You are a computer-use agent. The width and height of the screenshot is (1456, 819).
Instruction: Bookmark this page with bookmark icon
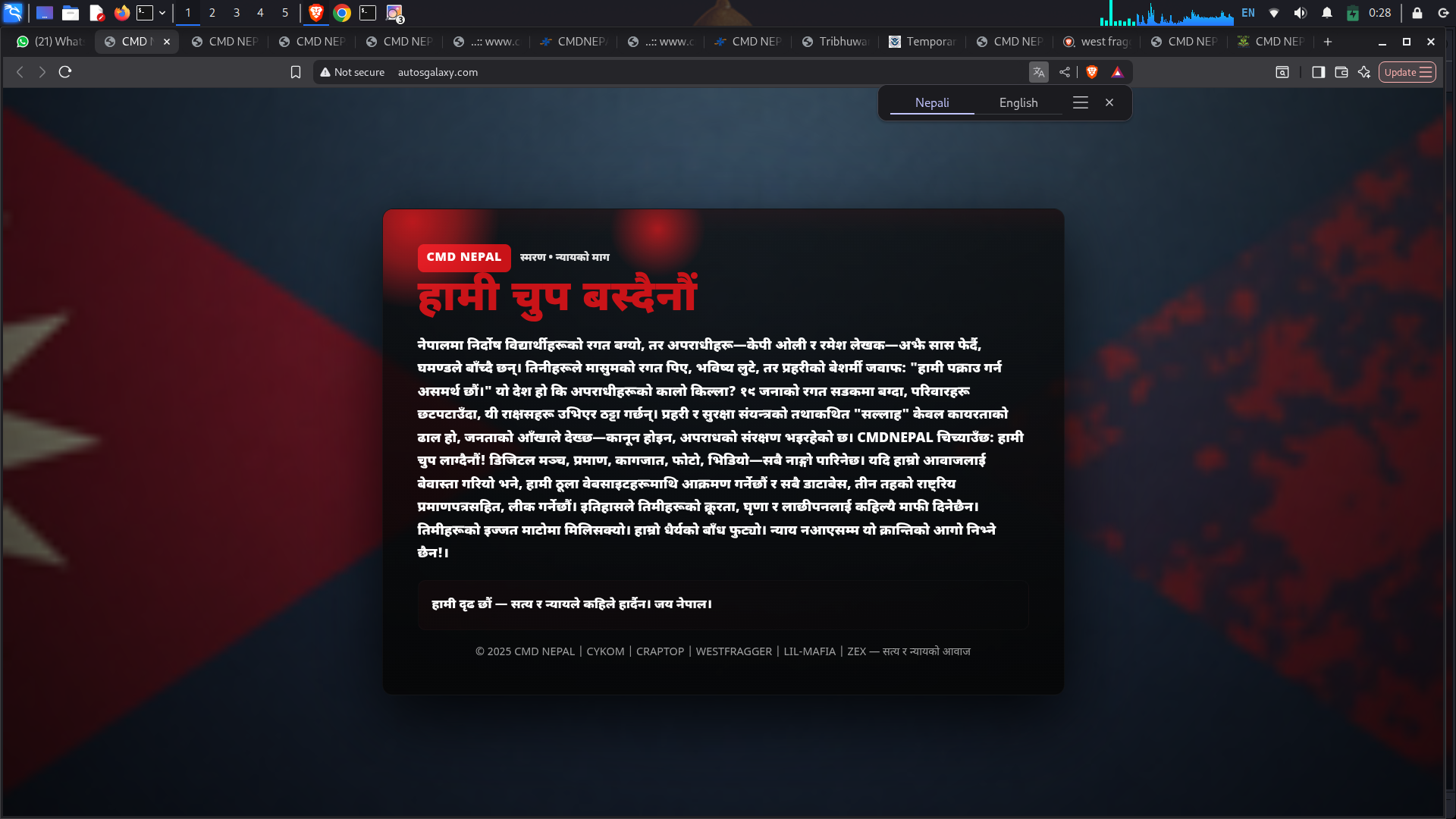click(296, 72)
